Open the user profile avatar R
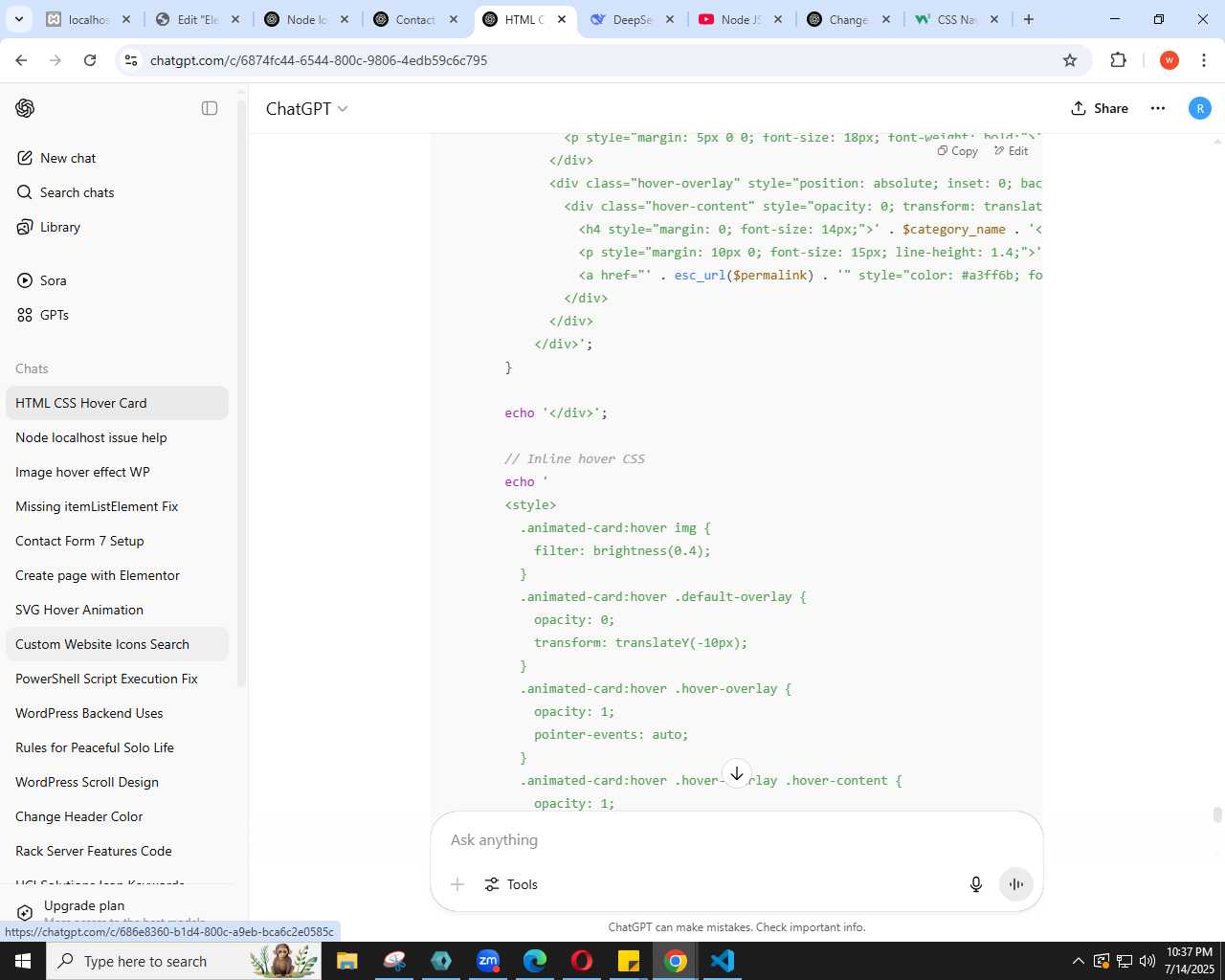 click(1200, 108)
